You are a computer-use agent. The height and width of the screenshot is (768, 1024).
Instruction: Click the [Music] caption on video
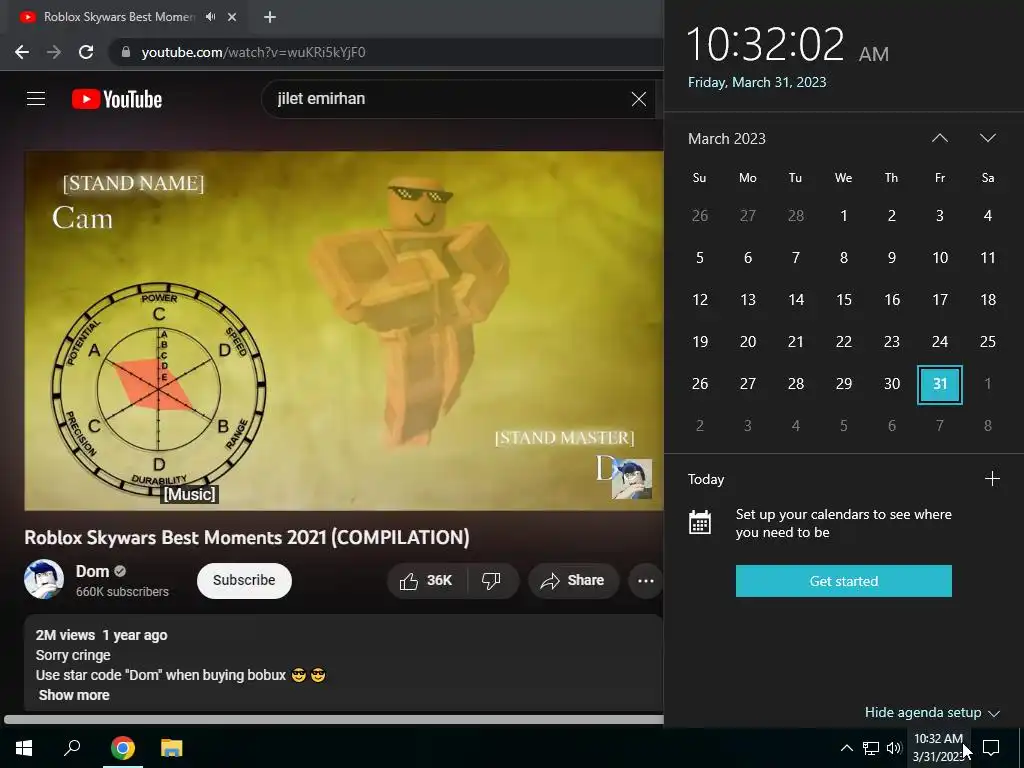pyautogui.click(x=189, y=494)
